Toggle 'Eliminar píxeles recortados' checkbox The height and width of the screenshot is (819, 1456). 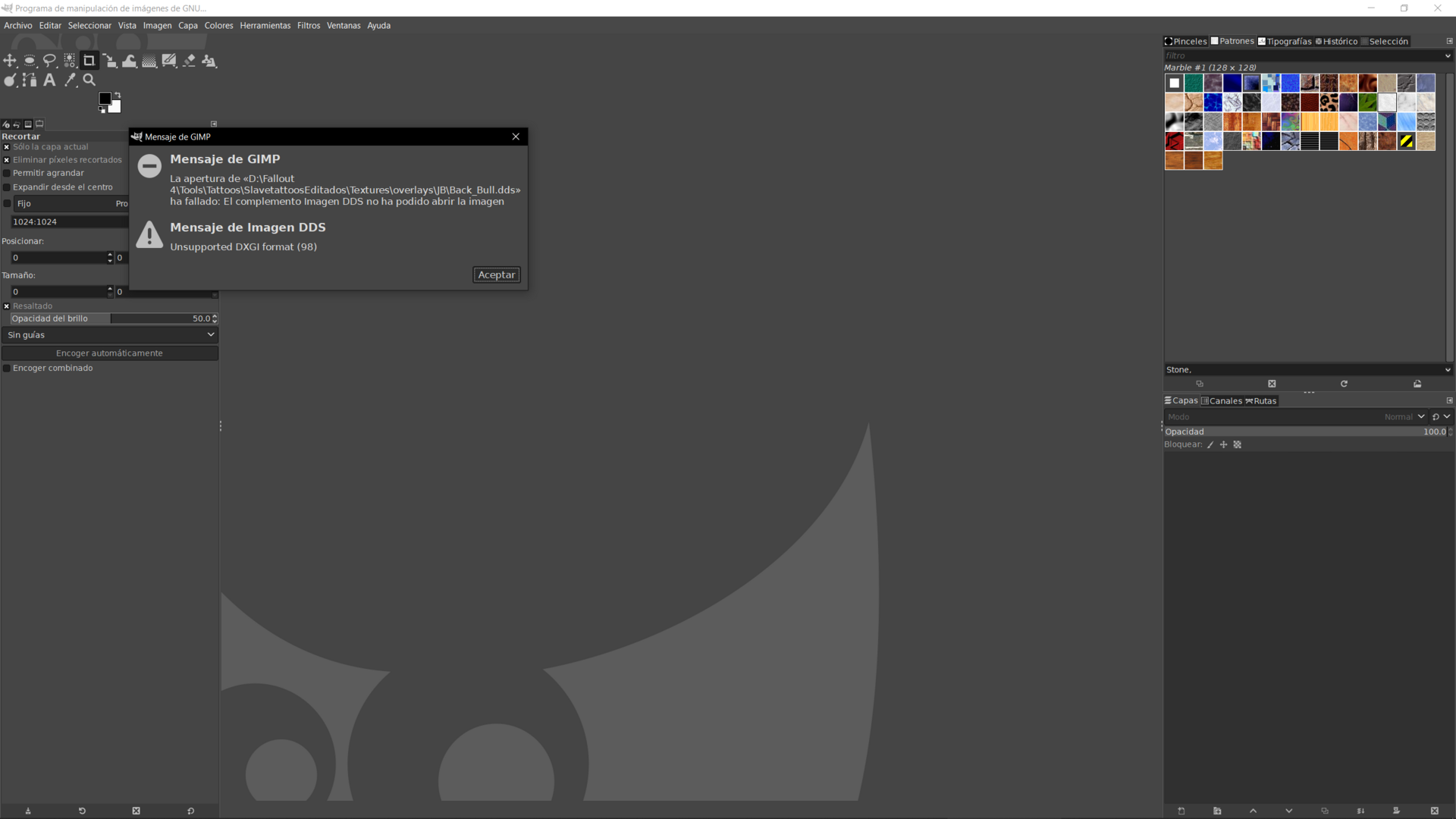(x=7, y=160)
